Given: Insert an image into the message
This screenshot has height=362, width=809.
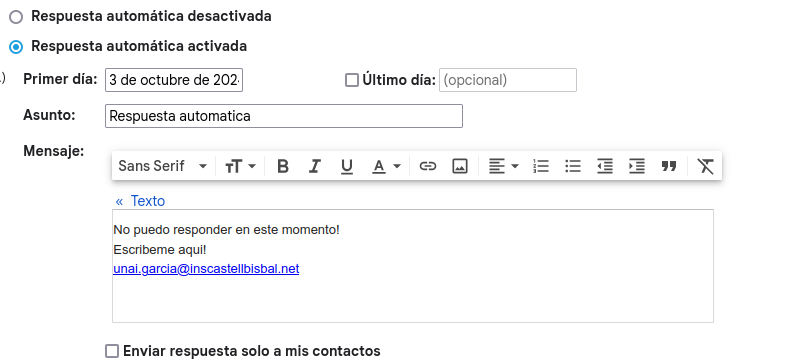Looking at the screenshot, I should [459, 166].
